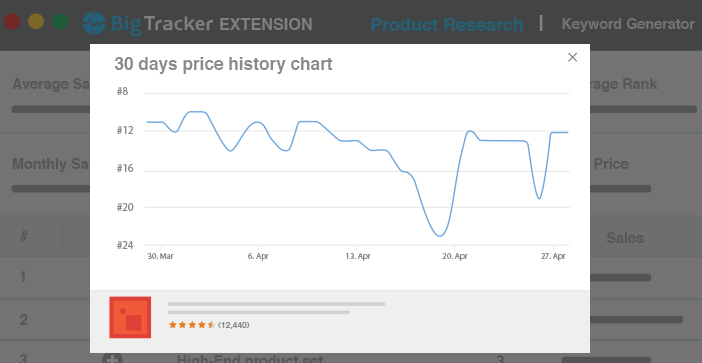This screenshot has height=363, width=702.
Task: Select the lowest dip point near 20. Apr
Action: pyautogui.click(x=441, y=235)
